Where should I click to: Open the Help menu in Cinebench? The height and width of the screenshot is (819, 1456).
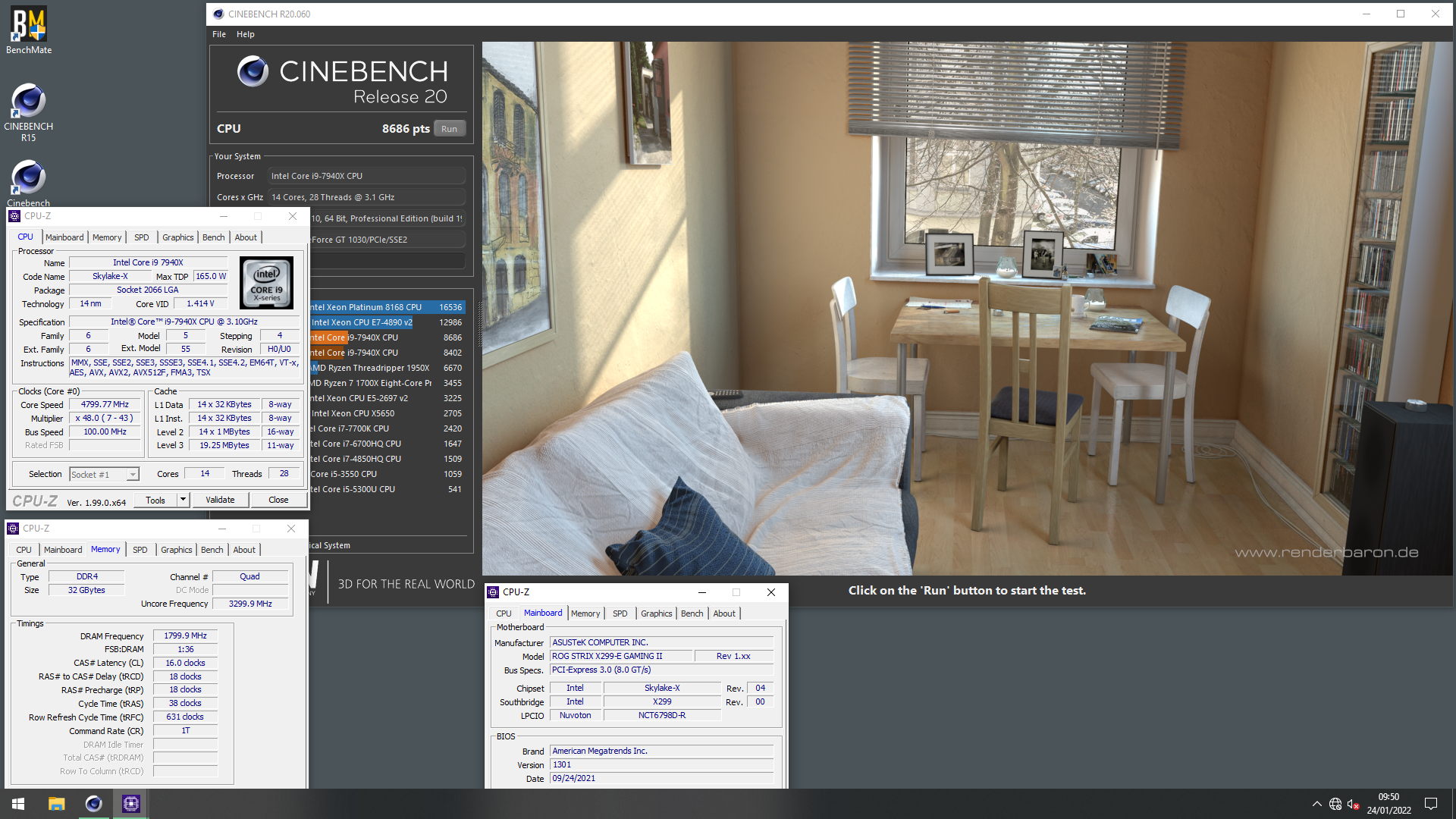(245, 34)
